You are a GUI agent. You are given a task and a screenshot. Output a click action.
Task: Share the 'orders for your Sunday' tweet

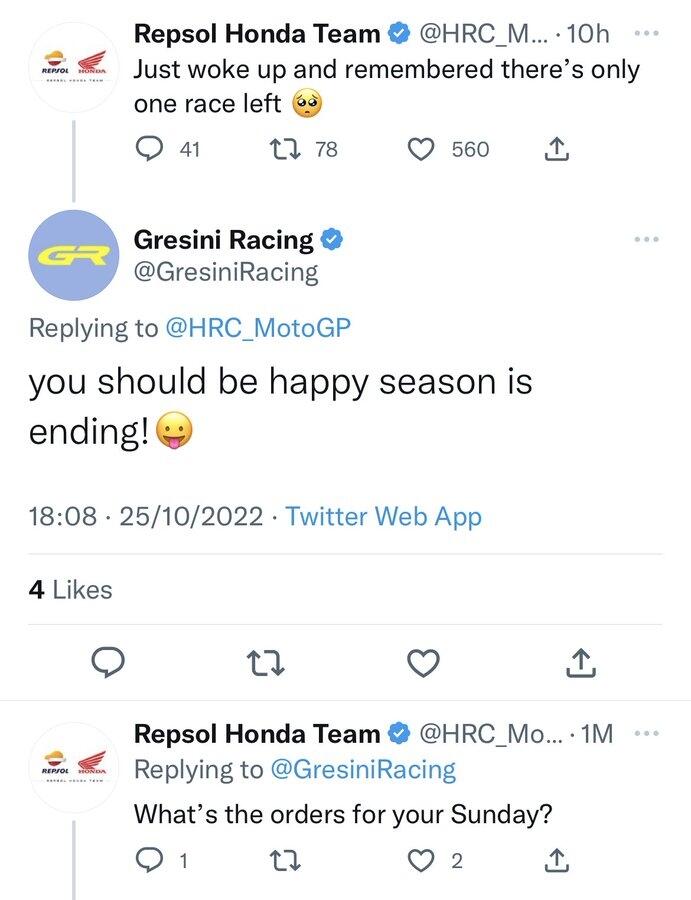(558, 859)
